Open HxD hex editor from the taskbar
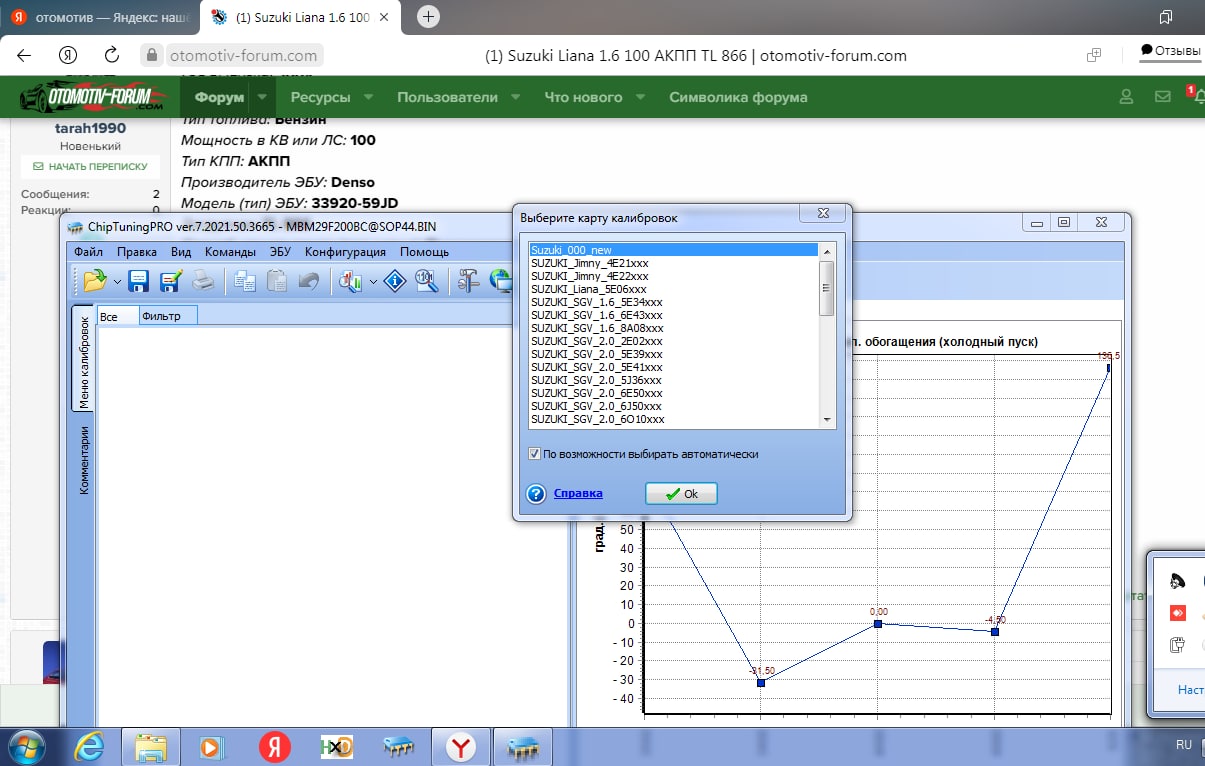Viewport: 1205px width, 766px height. pyautogui.click(x=336, y=746)
